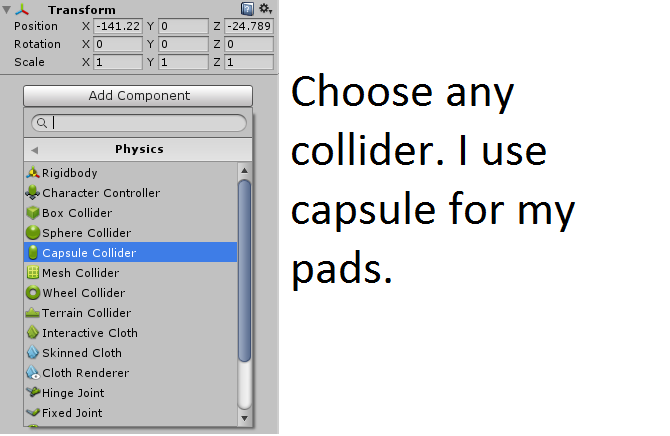Click the scroll down arrow of the list

pyautogui.click(x=244, y=415)
